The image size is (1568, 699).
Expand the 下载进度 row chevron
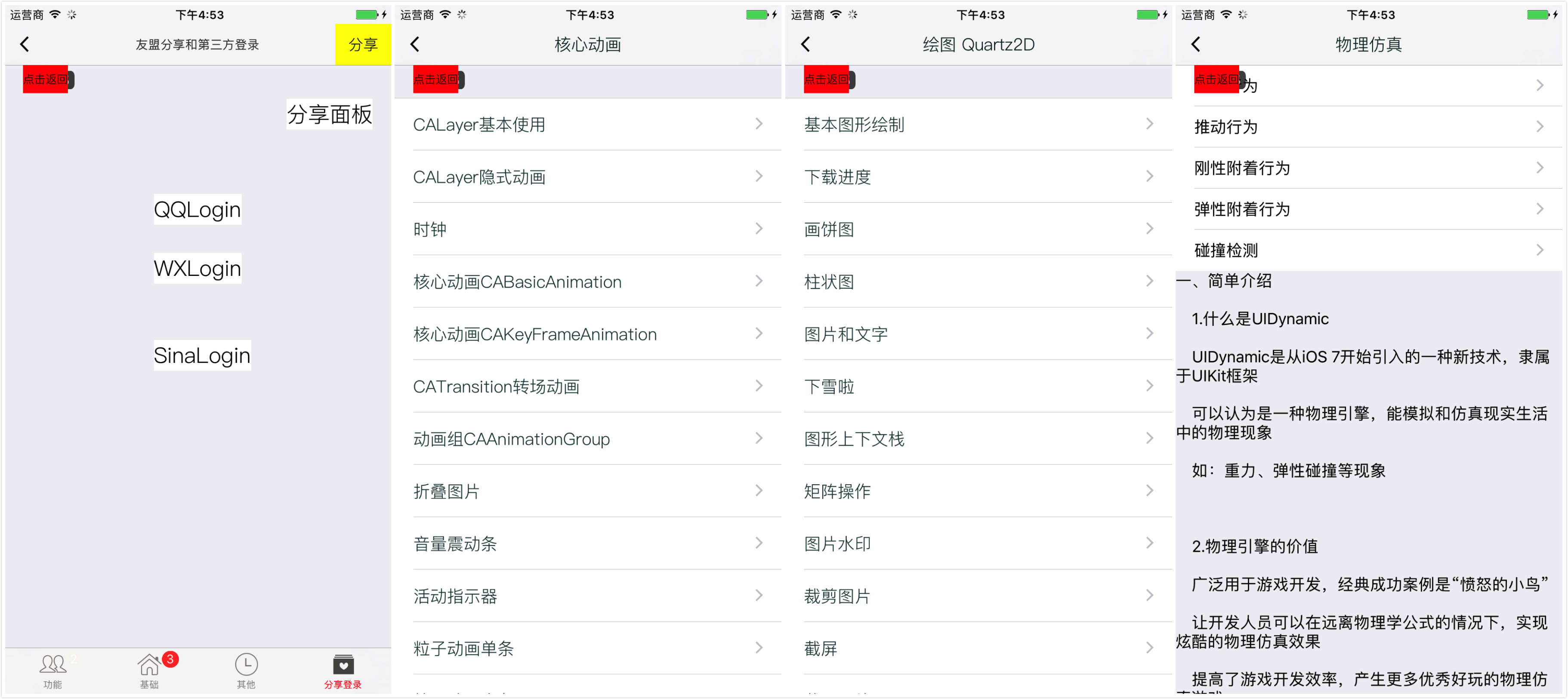(1149, 176)
